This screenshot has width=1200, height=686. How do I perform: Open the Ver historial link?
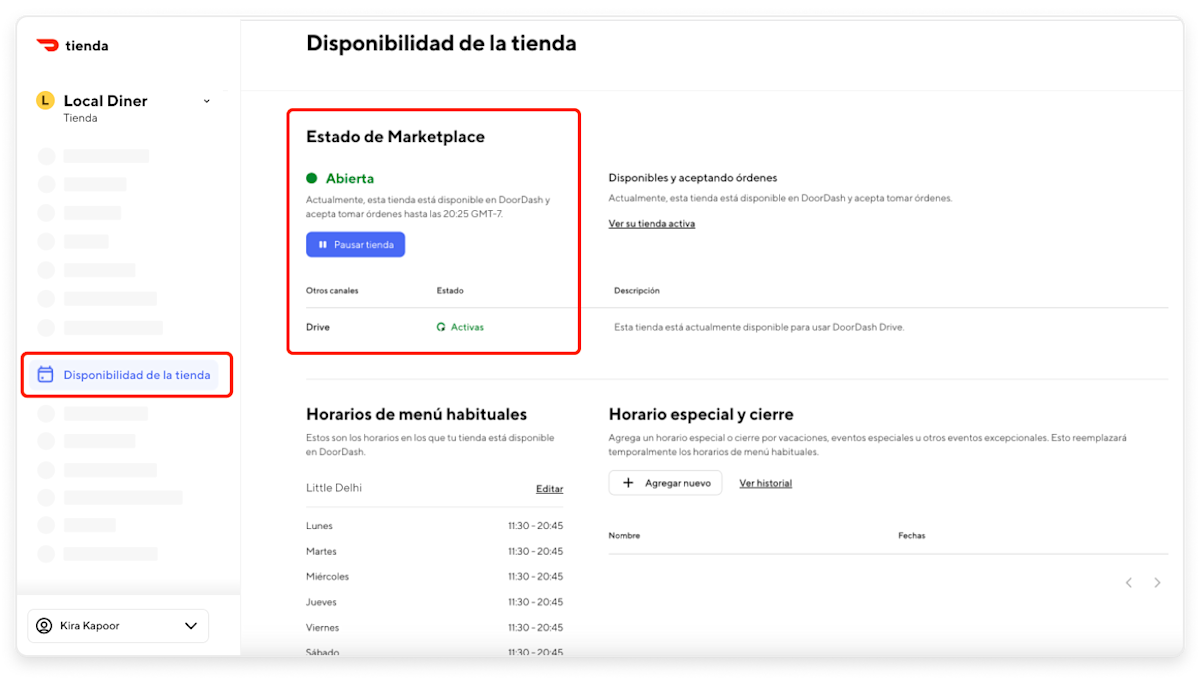point(766,483)
